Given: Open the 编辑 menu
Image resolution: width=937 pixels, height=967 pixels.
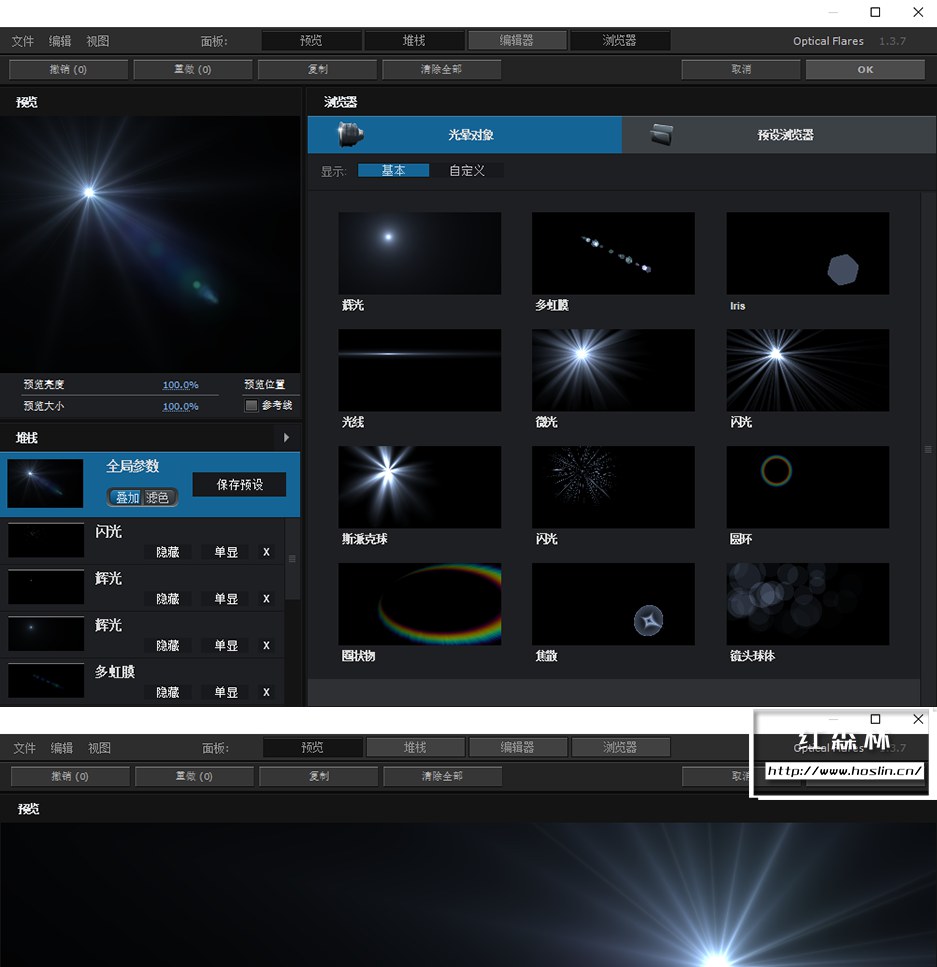Looking at the screenshot, I should (x=59, y=40).
